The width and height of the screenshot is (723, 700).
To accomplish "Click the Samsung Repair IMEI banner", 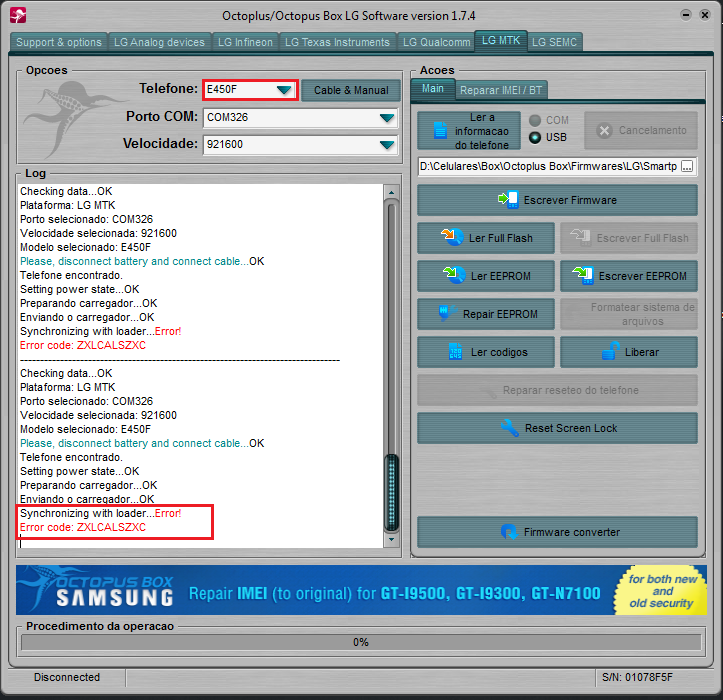I will pos(361,590).
